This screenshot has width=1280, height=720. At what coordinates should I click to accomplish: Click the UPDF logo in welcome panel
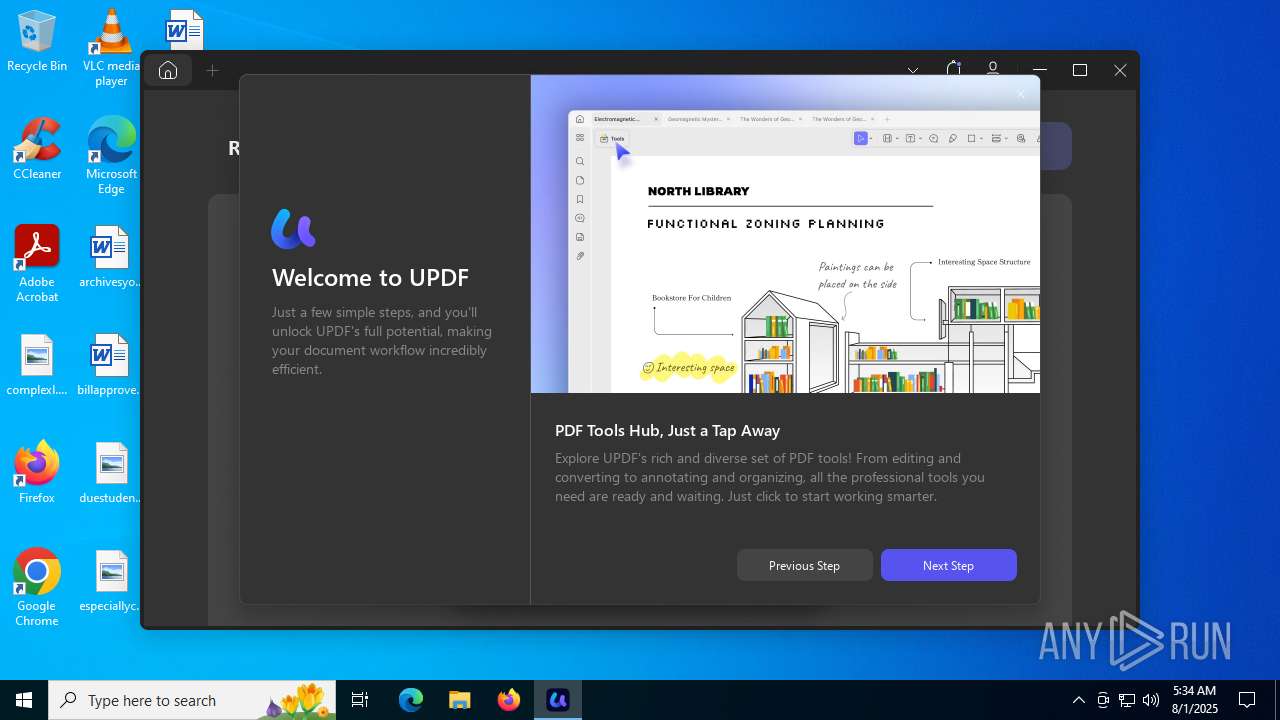293,229
